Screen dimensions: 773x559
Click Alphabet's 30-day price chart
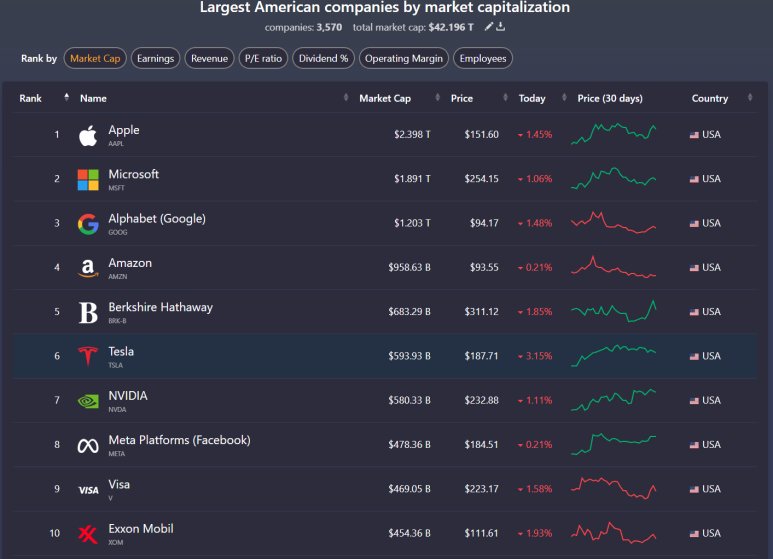(614, 222)
